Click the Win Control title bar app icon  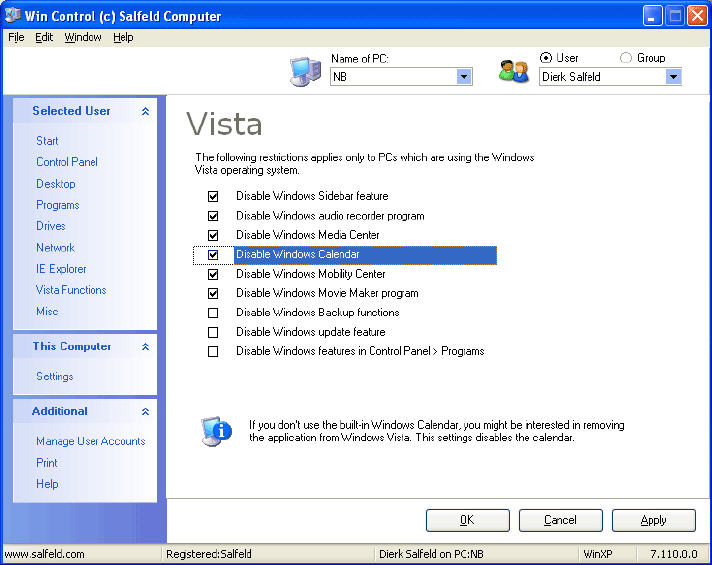pyautogui.click(x=12, y=15)
